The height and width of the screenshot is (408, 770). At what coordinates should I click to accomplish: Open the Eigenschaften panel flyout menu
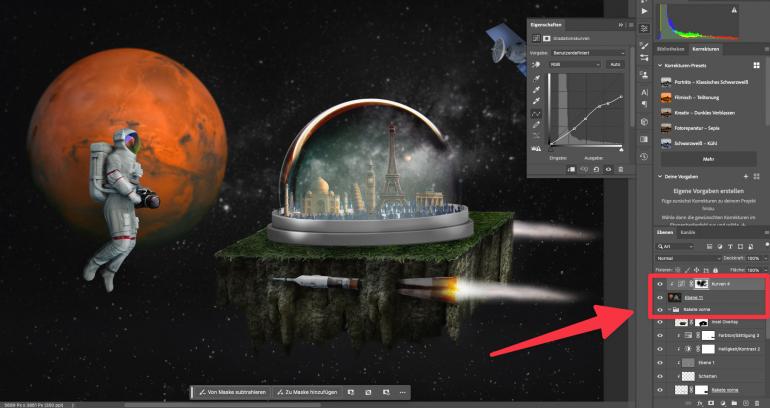631,25
